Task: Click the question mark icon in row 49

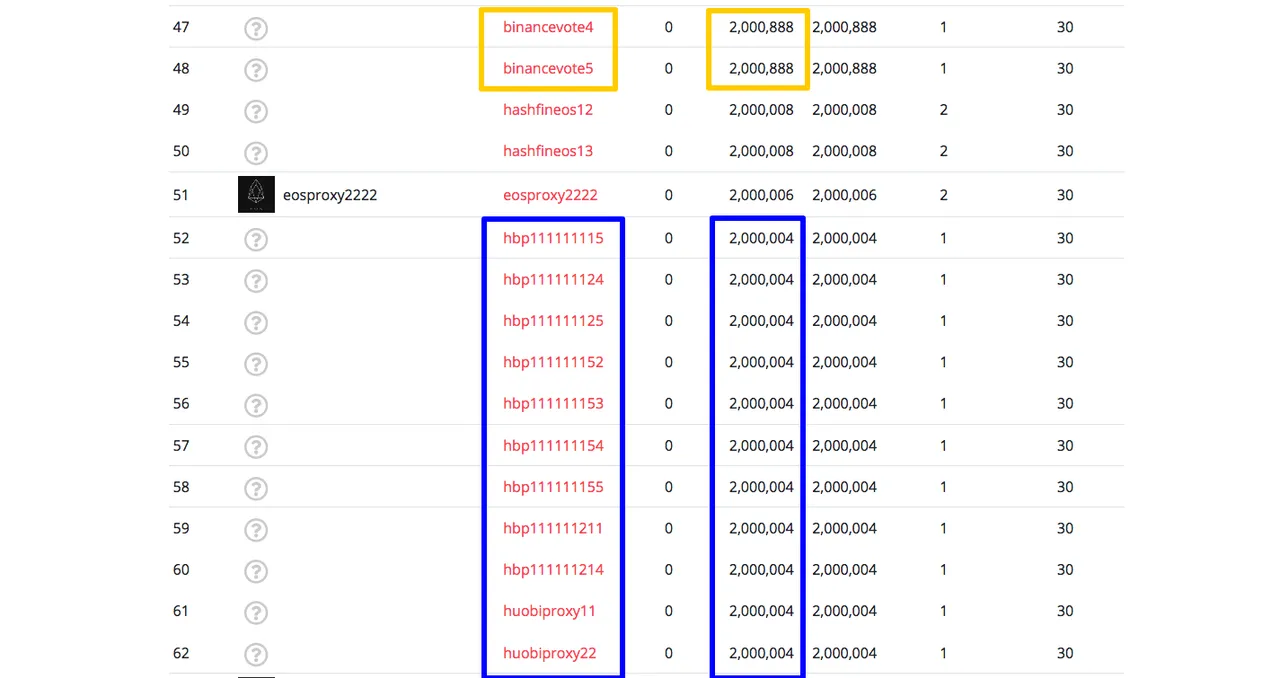Action: pyautogui.click(x=256, y=111)
